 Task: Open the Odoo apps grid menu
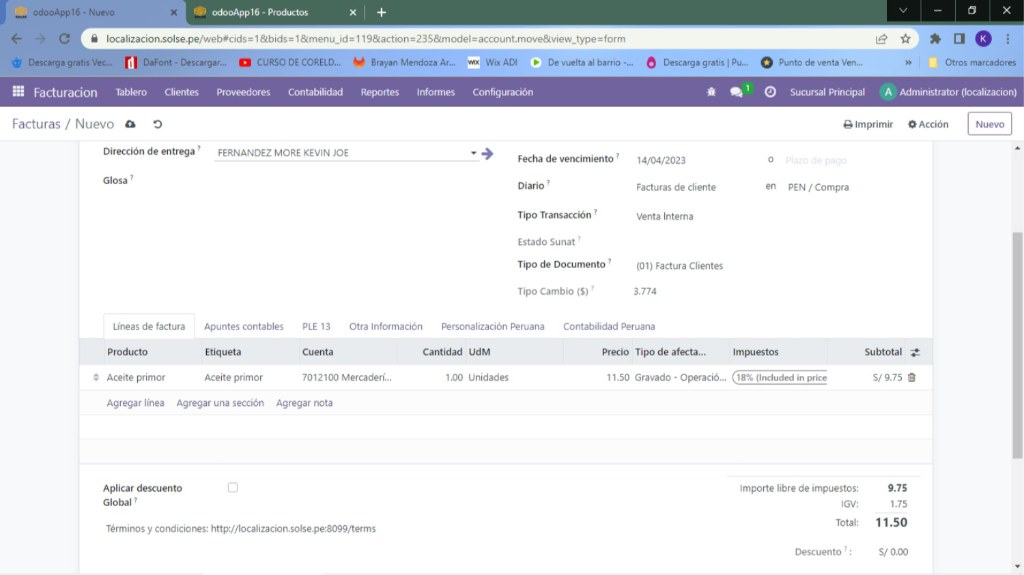(18, 92)
